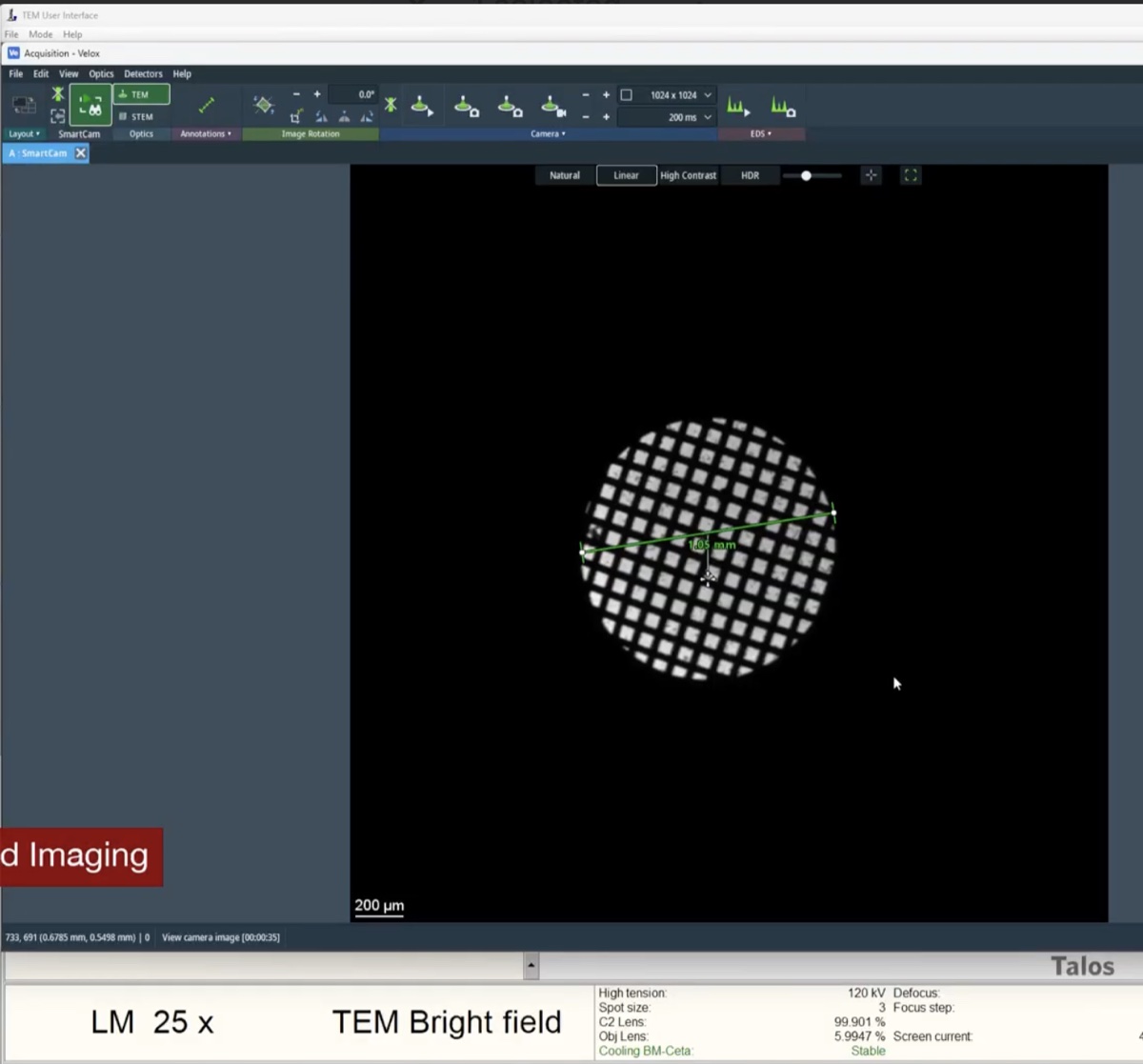This screenshot has height=1064, width=1143.
Task: Select HDR display mode
Action: point(750,175)
